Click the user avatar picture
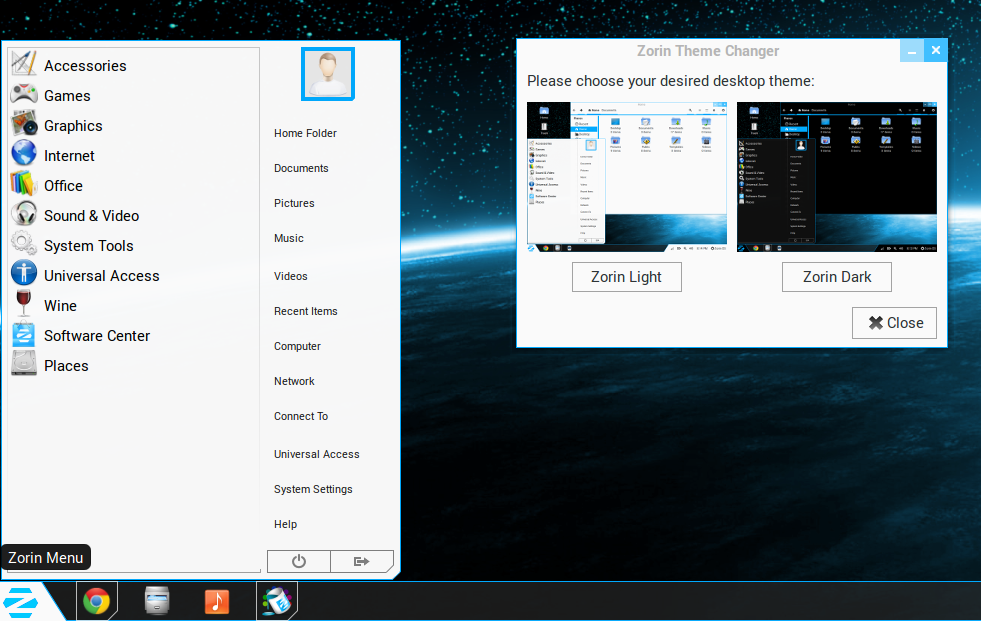The height and width of the screenshot is (621, 981). [x=327, y=73]
